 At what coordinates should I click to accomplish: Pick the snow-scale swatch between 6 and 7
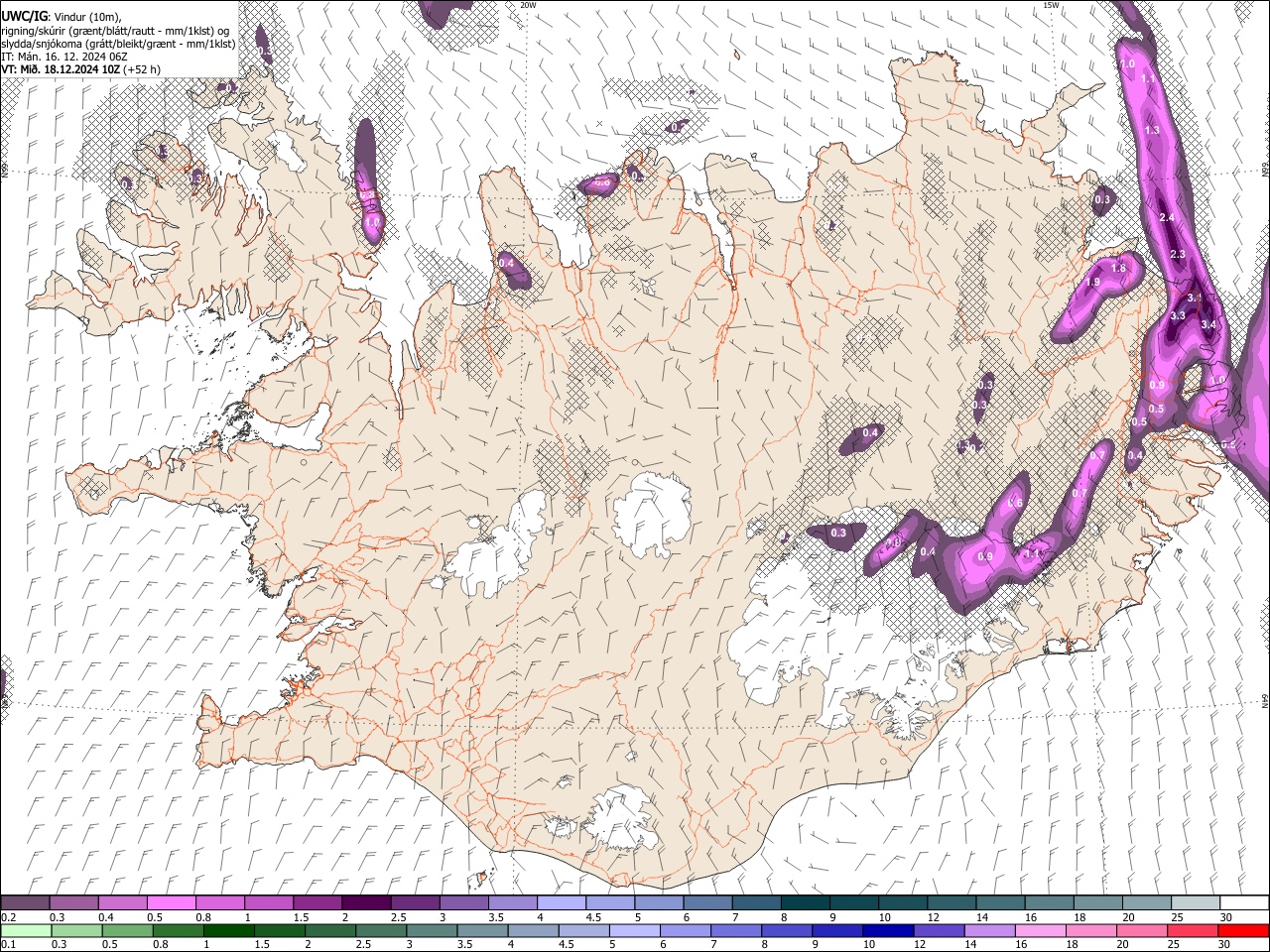pos(707,903)
